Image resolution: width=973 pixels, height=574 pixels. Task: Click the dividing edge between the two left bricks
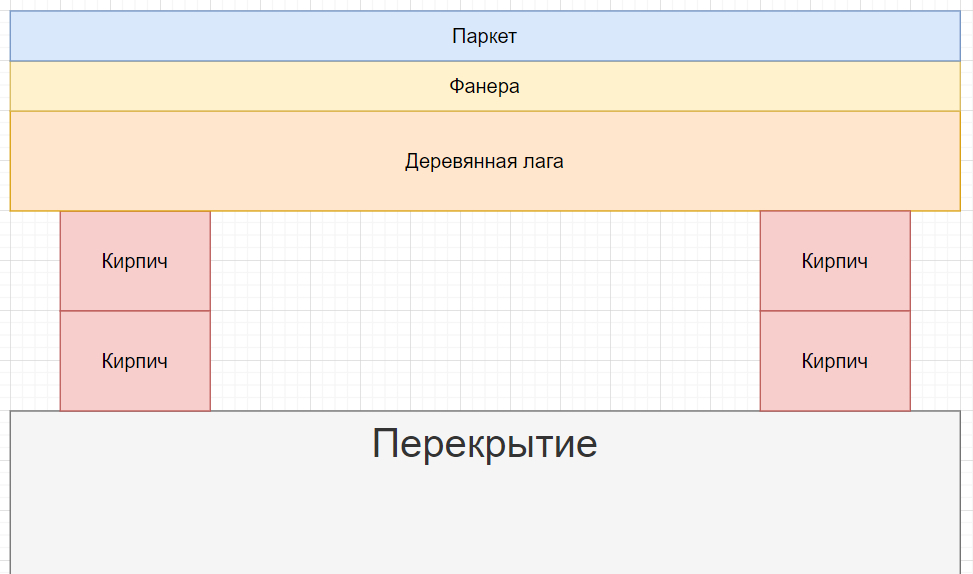(x=135, y=311)
